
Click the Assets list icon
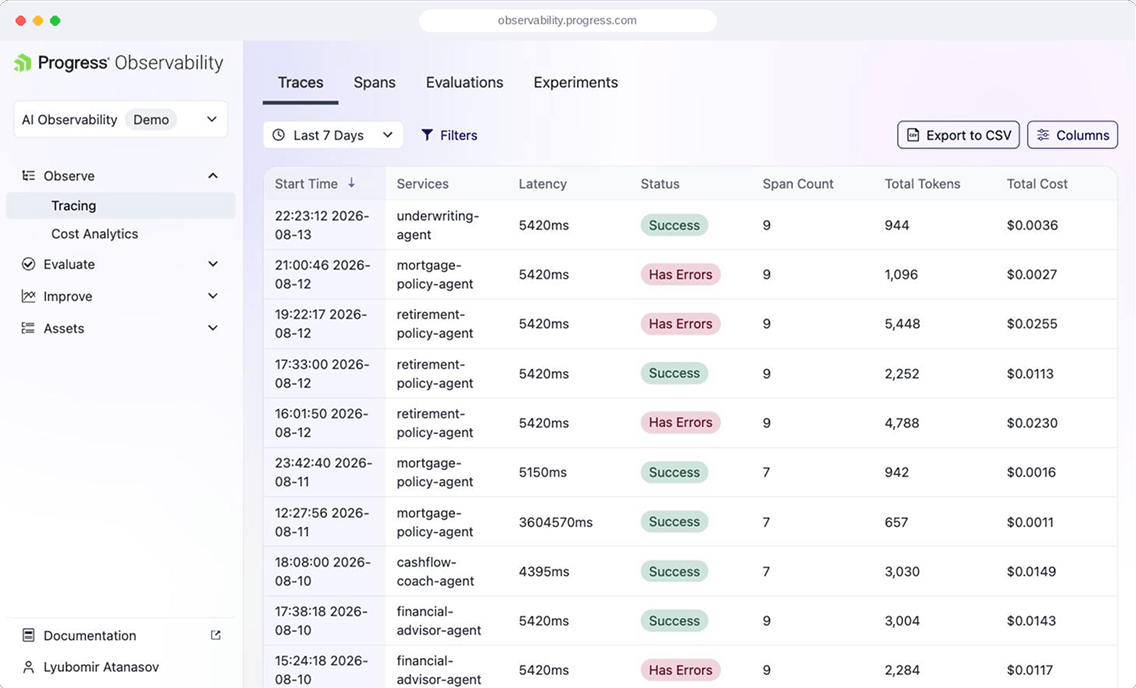click(x=28, y=328)
